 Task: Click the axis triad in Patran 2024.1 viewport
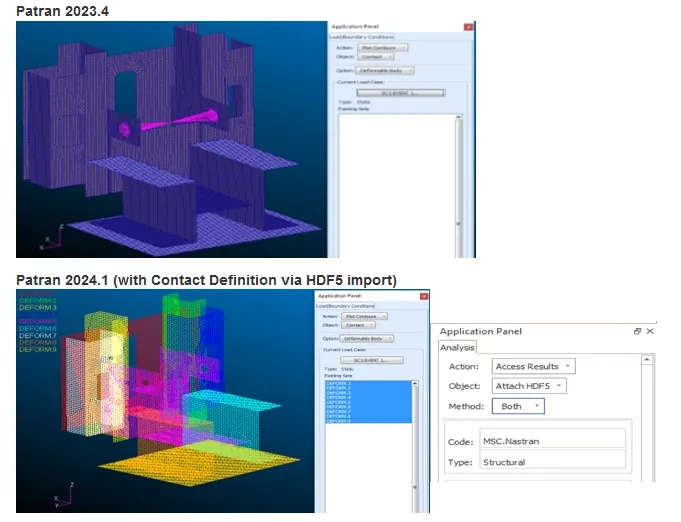pos(64,495)
